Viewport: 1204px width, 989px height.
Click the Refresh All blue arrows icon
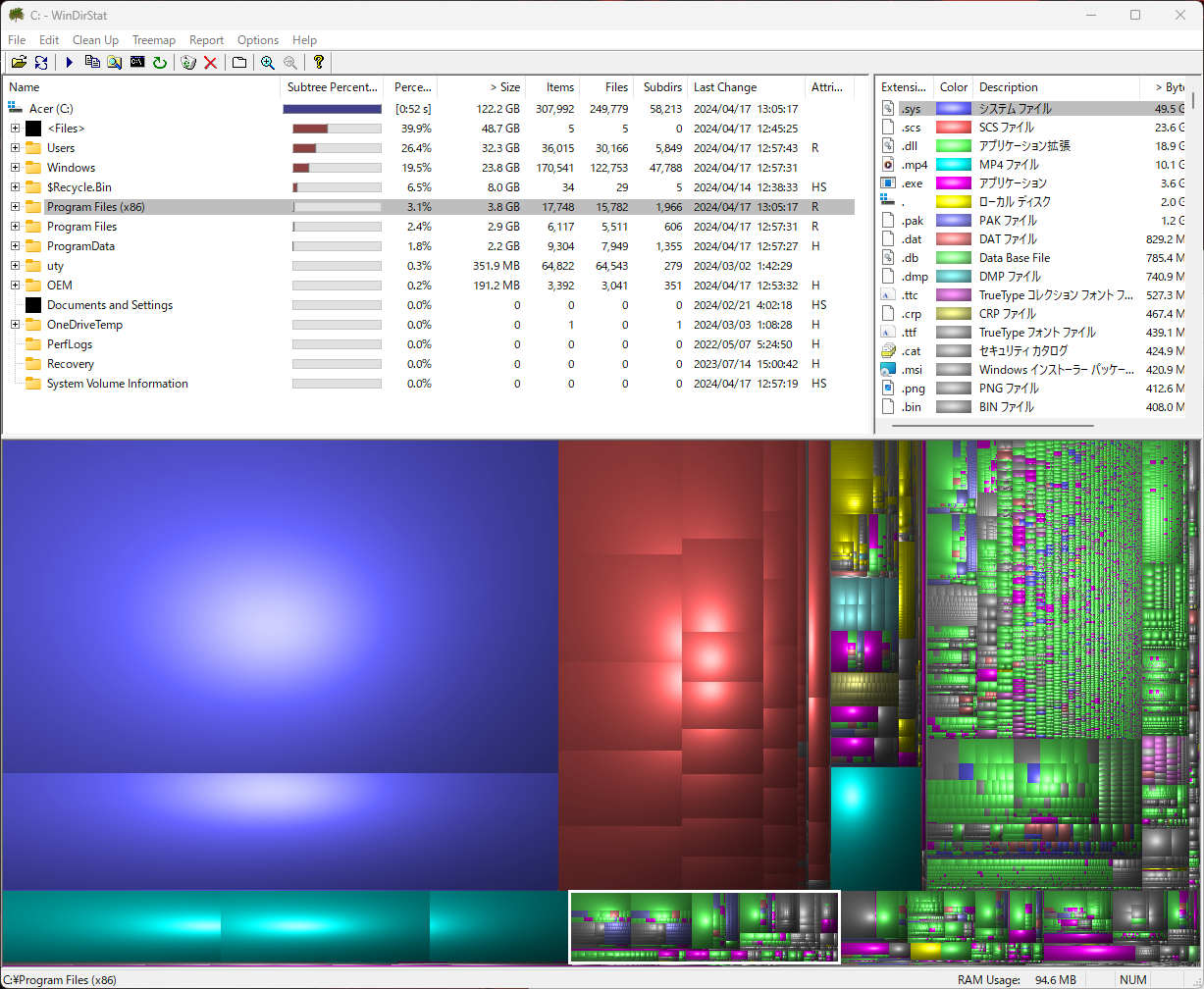pos(41,63)
